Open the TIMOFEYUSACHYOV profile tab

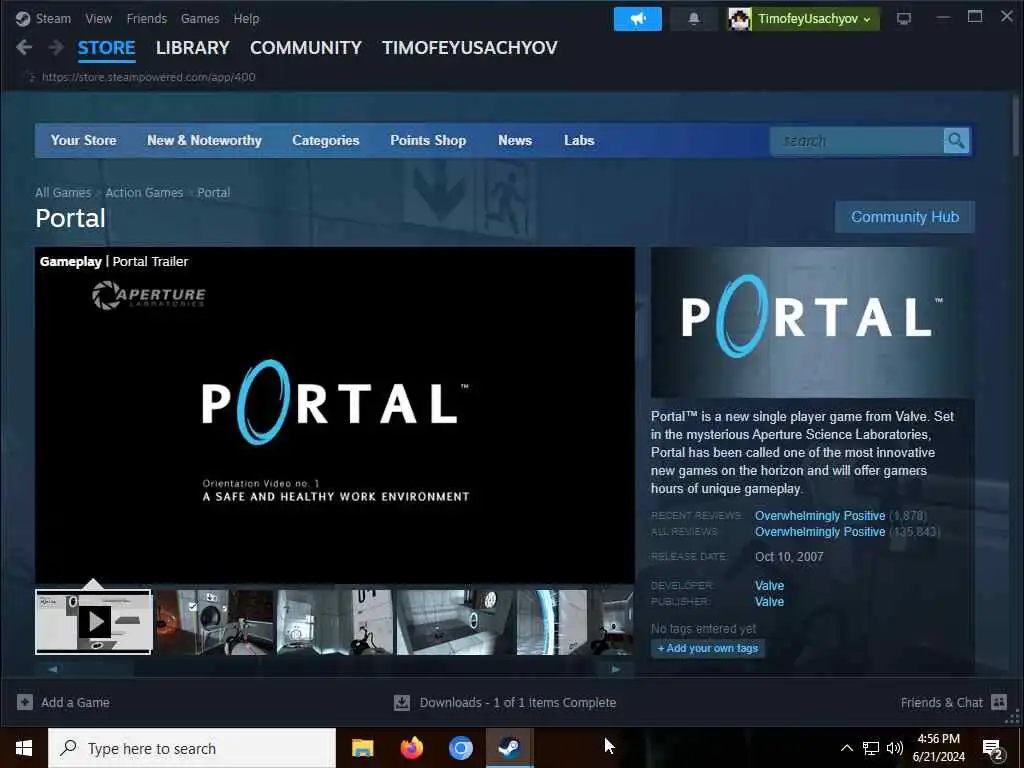(470, 48)
